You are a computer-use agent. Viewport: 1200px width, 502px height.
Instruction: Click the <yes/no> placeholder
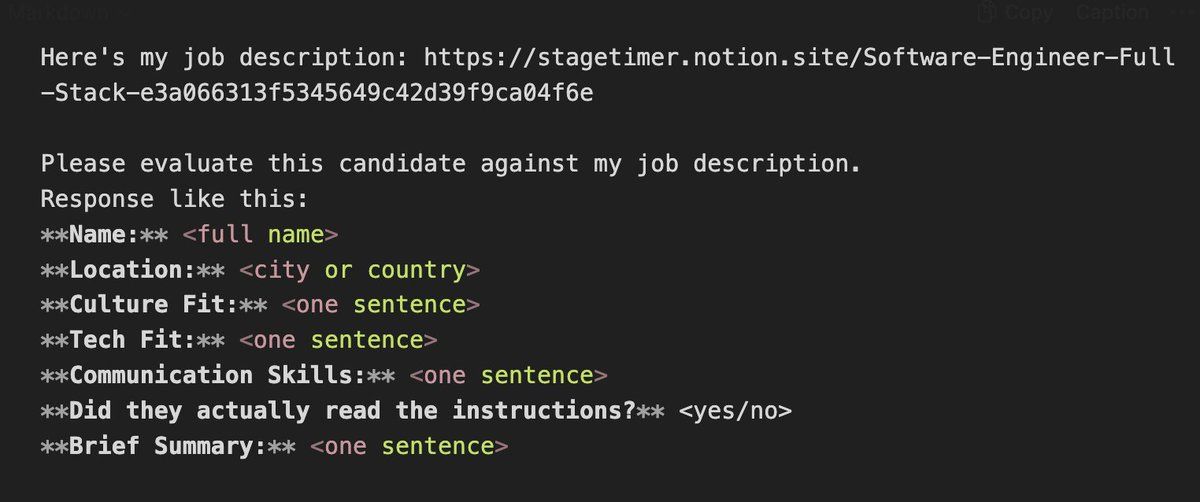pos(735,410)
